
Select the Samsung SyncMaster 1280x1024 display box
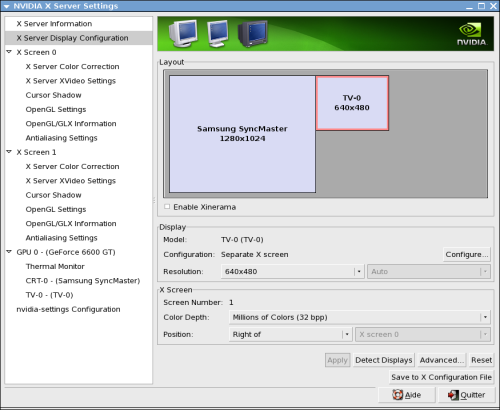(x=242, y=134)
